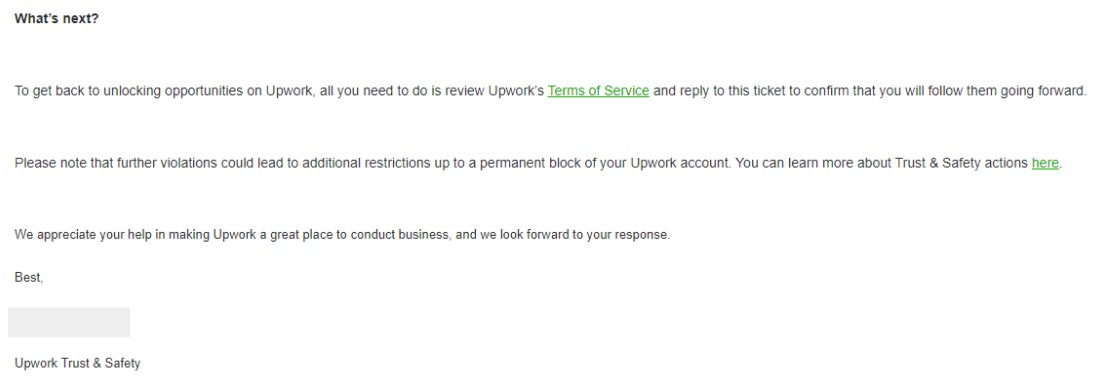Open the Terms of Service link
This screenshot has width=1099, height=384.
(598, 91)
